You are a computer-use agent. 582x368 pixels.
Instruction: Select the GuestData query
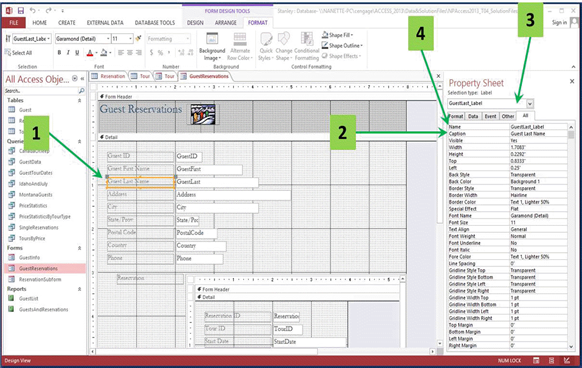click(x=30, y=162)
